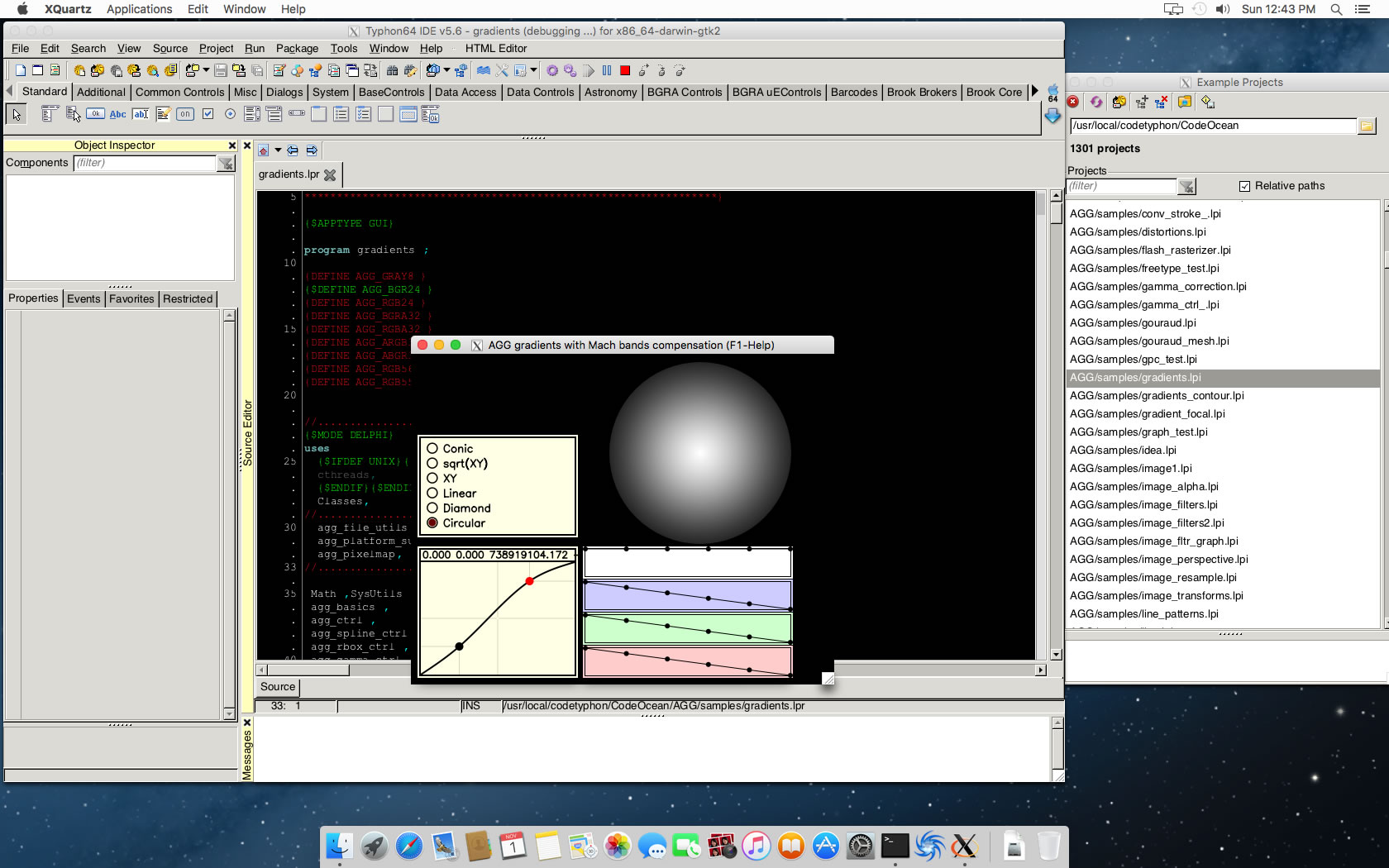Pick the TScrollBar component icon
1389x868 pixels.
[x=297, y=114]
